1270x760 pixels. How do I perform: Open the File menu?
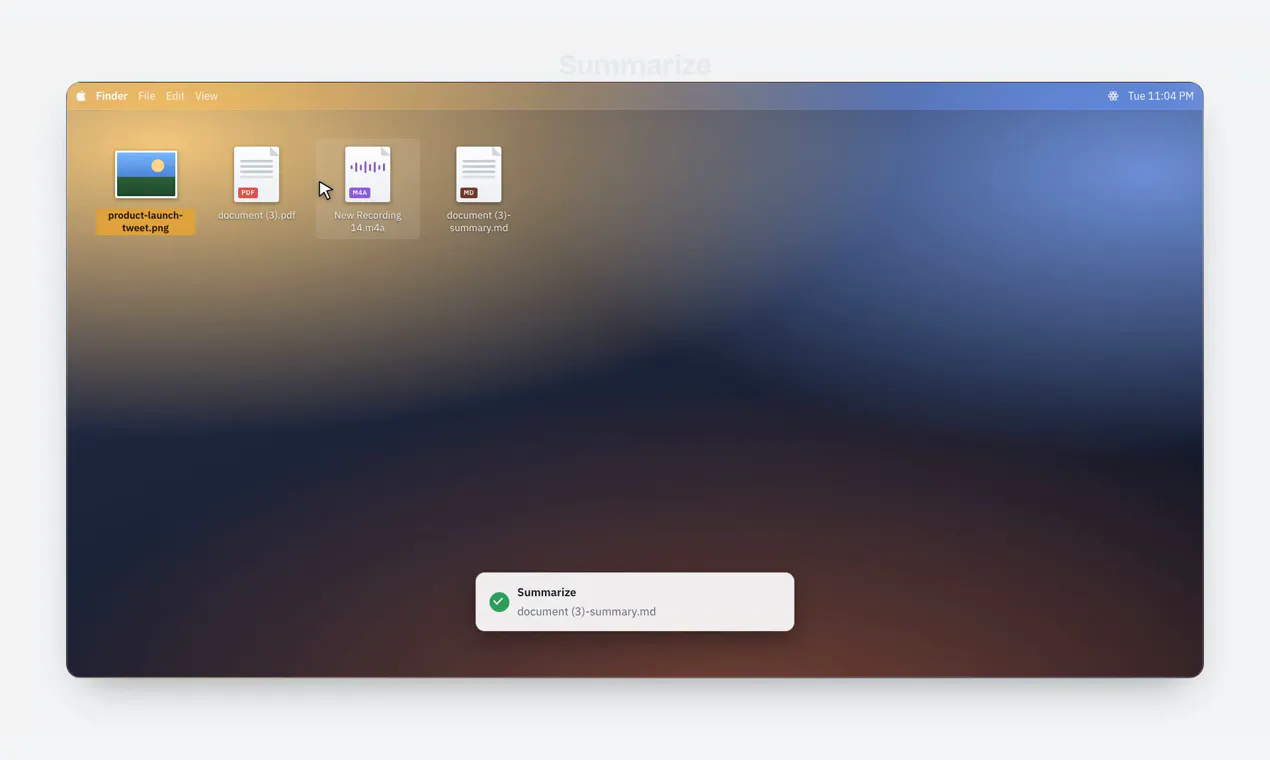click(x=146, y=96)
